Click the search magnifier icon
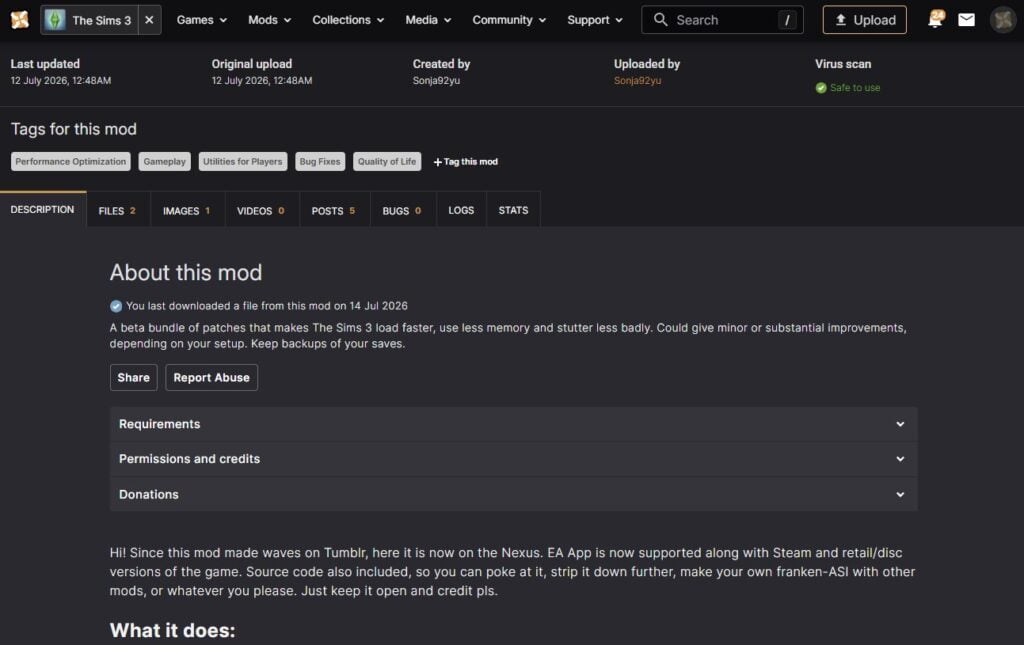 pos(660,20)
